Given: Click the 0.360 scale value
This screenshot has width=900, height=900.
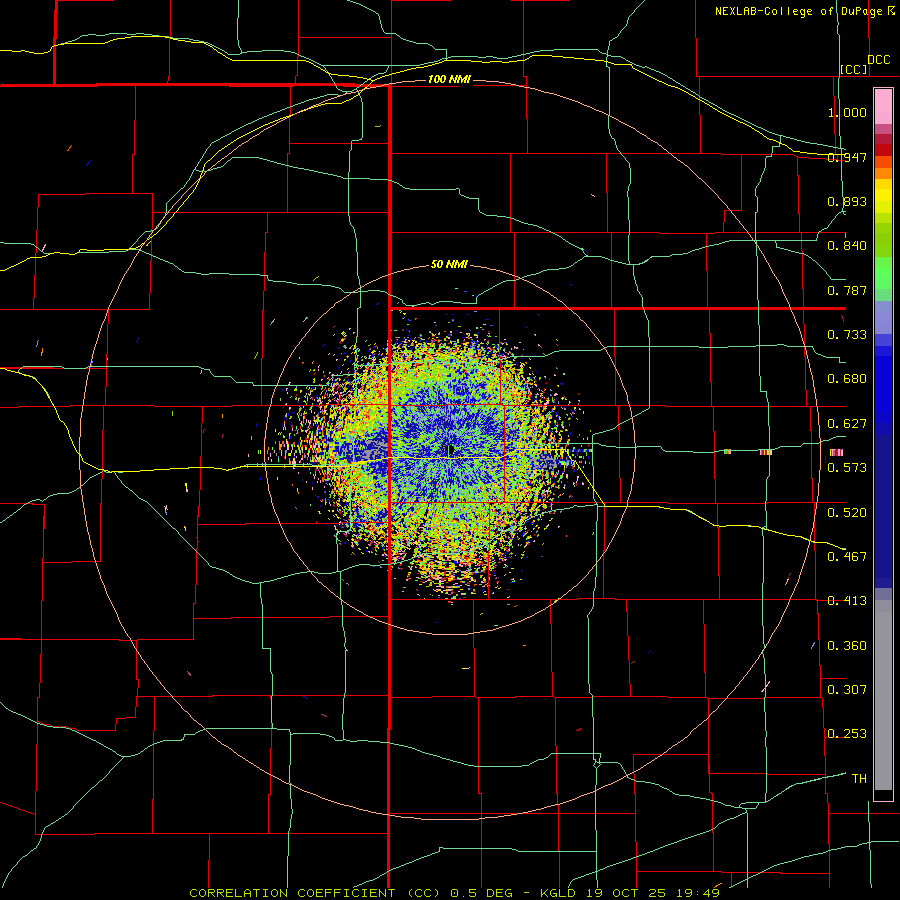Looking at the screenshot, I should point(847,646).
